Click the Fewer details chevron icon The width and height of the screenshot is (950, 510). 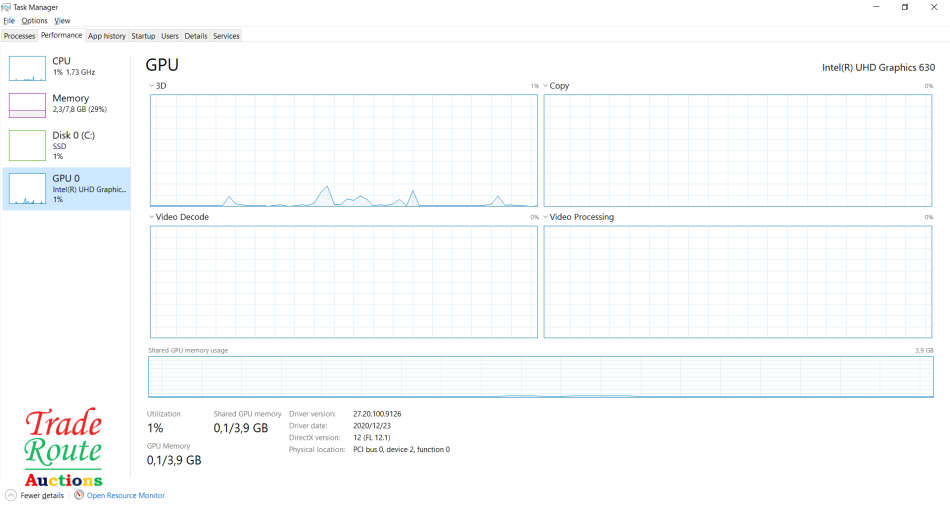(x=10, y=495)
